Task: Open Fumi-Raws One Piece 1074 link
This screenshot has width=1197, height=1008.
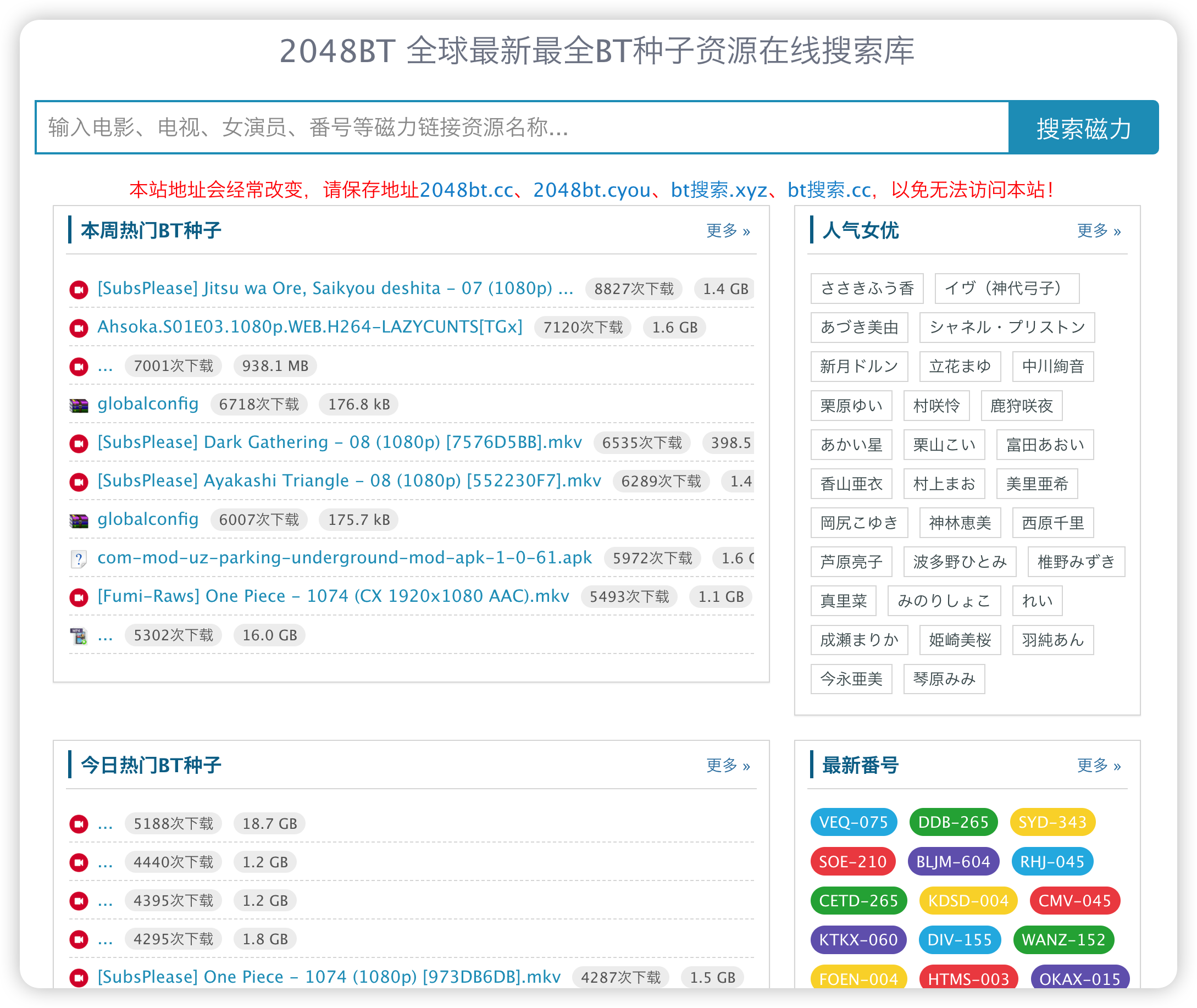Action: point(334,596)
